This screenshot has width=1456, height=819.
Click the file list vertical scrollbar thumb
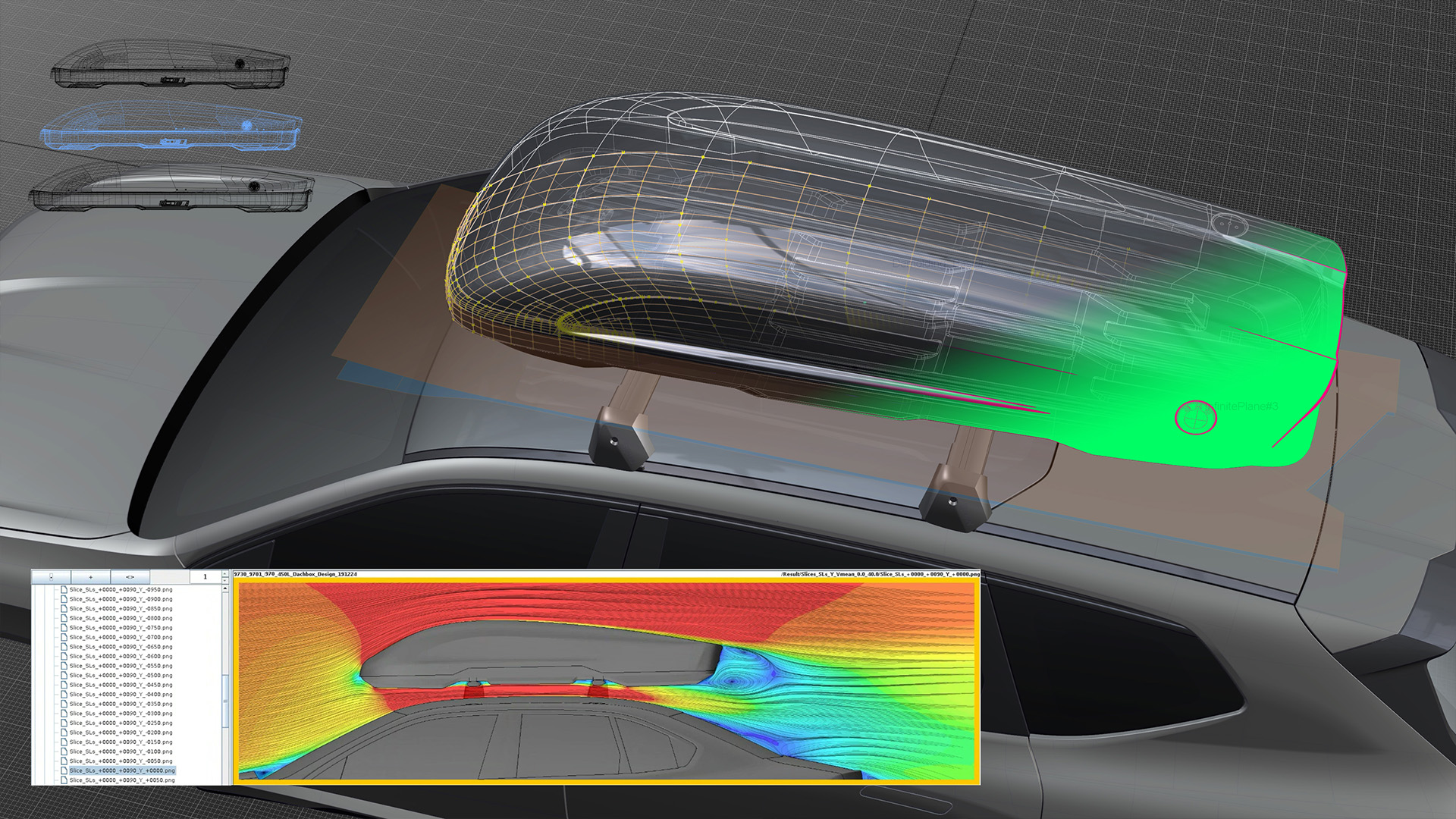[x=225, y=701]
